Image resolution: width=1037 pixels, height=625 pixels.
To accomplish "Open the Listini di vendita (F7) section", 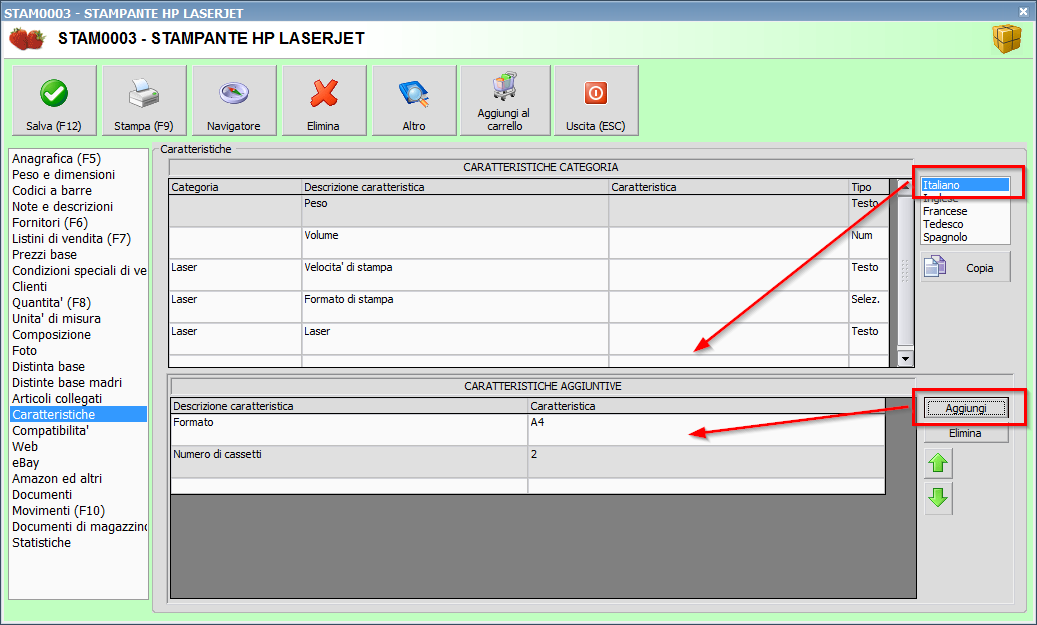I will pos(78,239).
